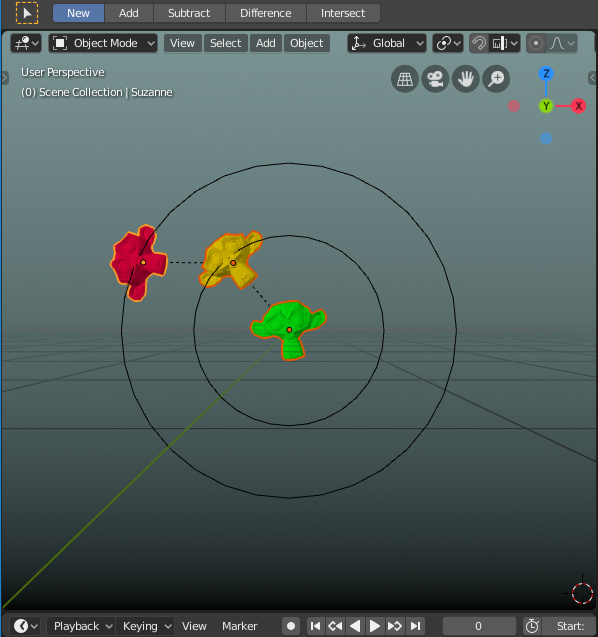
Task: Toggle proportional editing
Action: click(x=535, y=43)
